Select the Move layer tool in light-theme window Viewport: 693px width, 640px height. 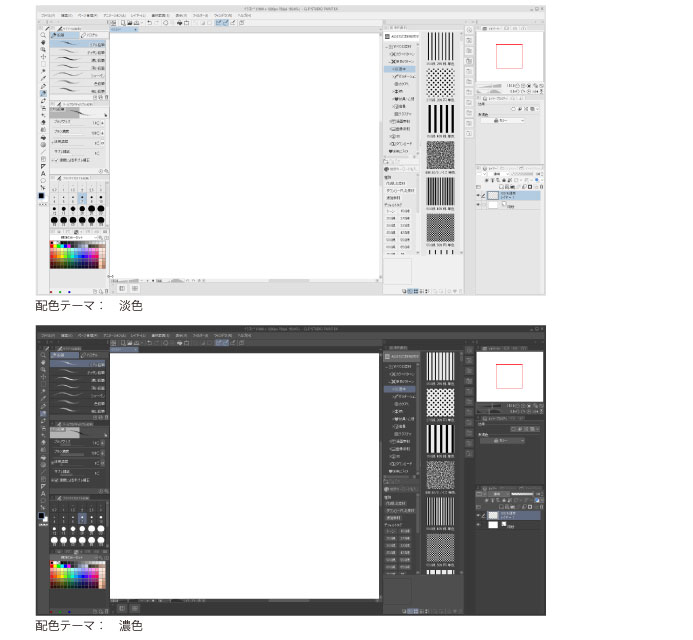click(x=43, y=57)
